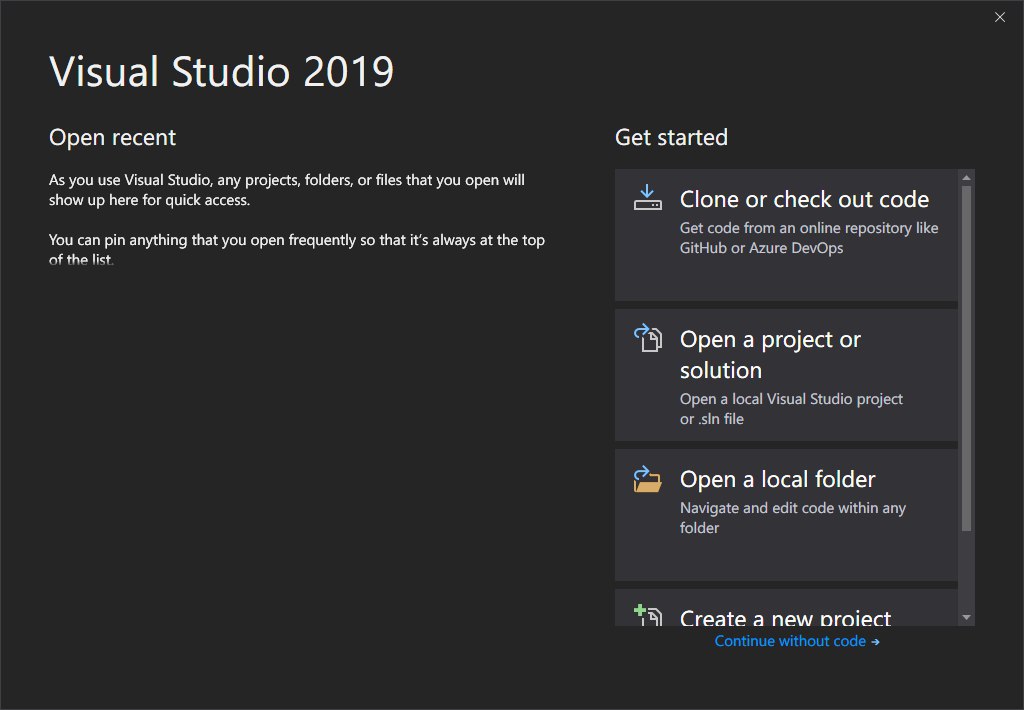The width and height of the screenshot is (1024, 710).
Task: Click the Get started list scrollbar thumb
Action: (x=967, y=359)
